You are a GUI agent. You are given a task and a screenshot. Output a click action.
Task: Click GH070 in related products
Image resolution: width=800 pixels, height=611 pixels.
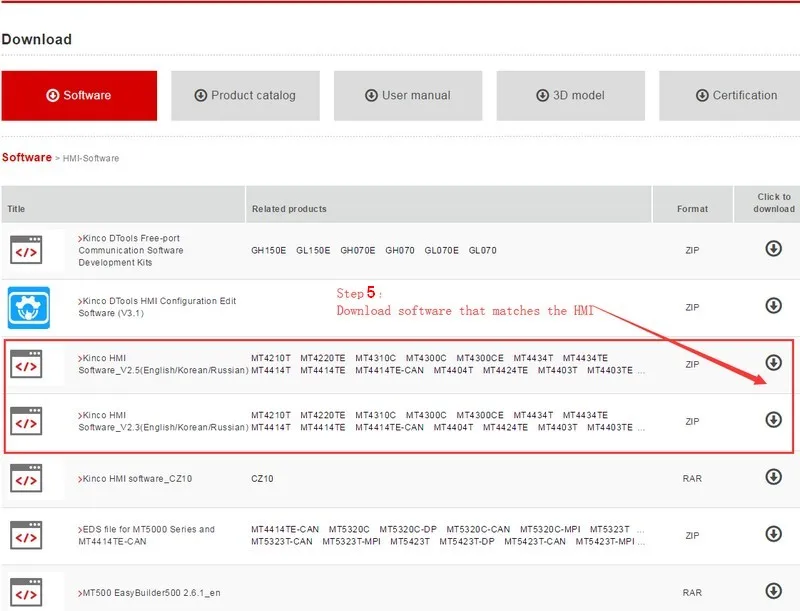pos(400,250)
